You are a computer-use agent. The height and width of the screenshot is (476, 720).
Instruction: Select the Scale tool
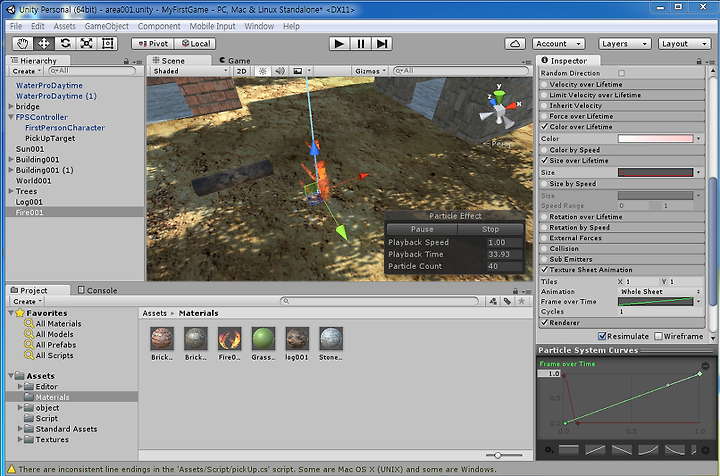(x=86, y=44)
